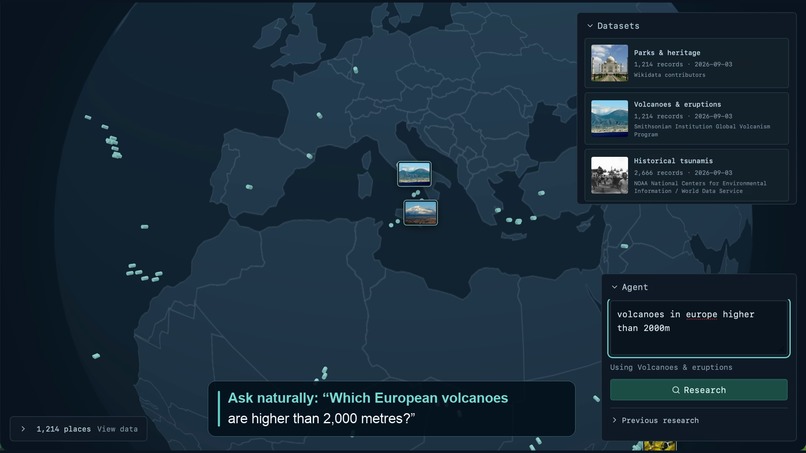806x453 pixels.
Task: Expand the Previous research section
Action: point(655,420)
